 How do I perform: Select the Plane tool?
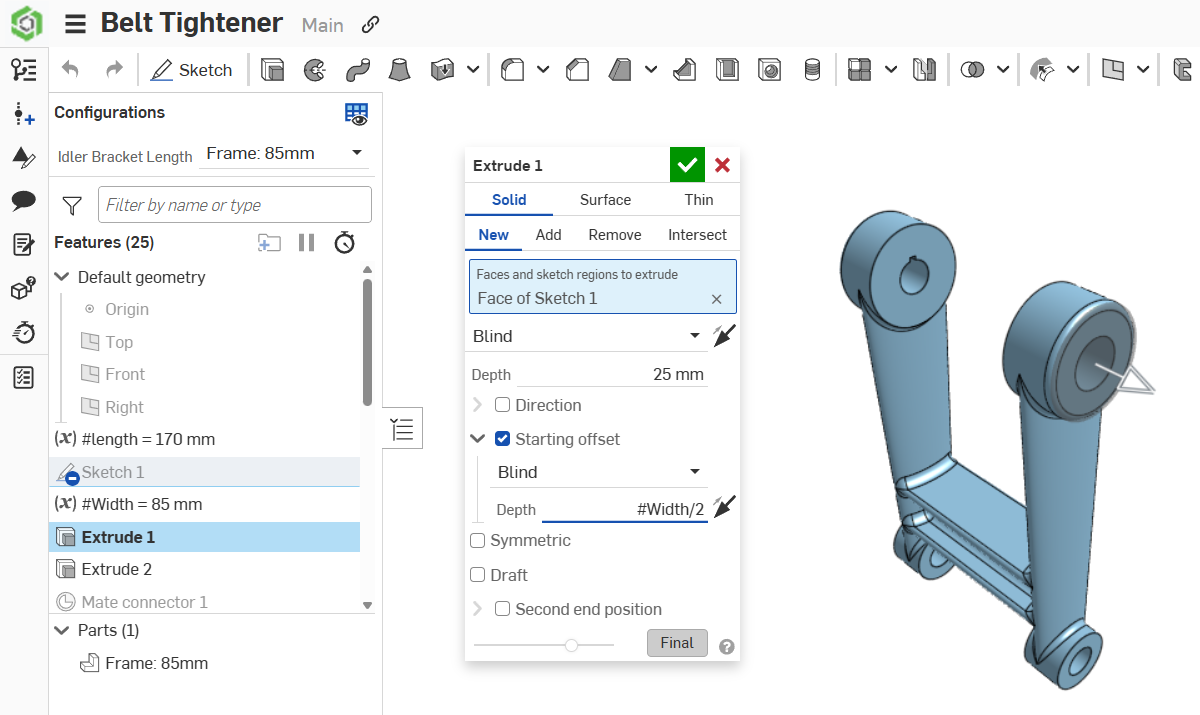(1113, 70)
